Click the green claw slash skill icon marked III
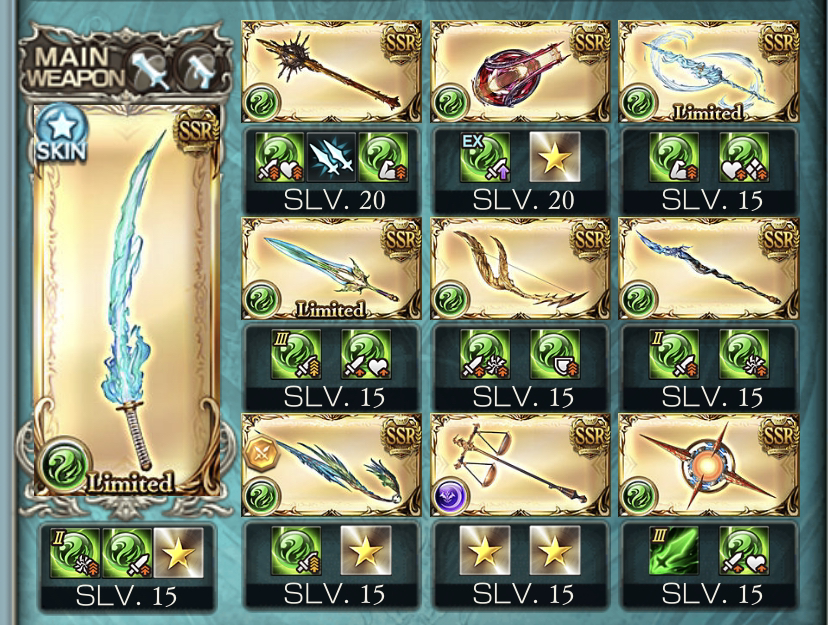 pyautogui.click(x=673, y=551)
